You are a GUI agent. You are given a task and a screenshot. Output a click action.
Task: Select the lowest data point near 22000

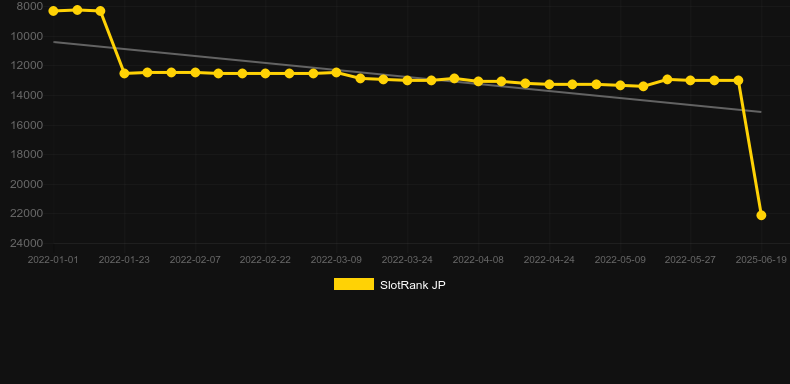(761, 215)
